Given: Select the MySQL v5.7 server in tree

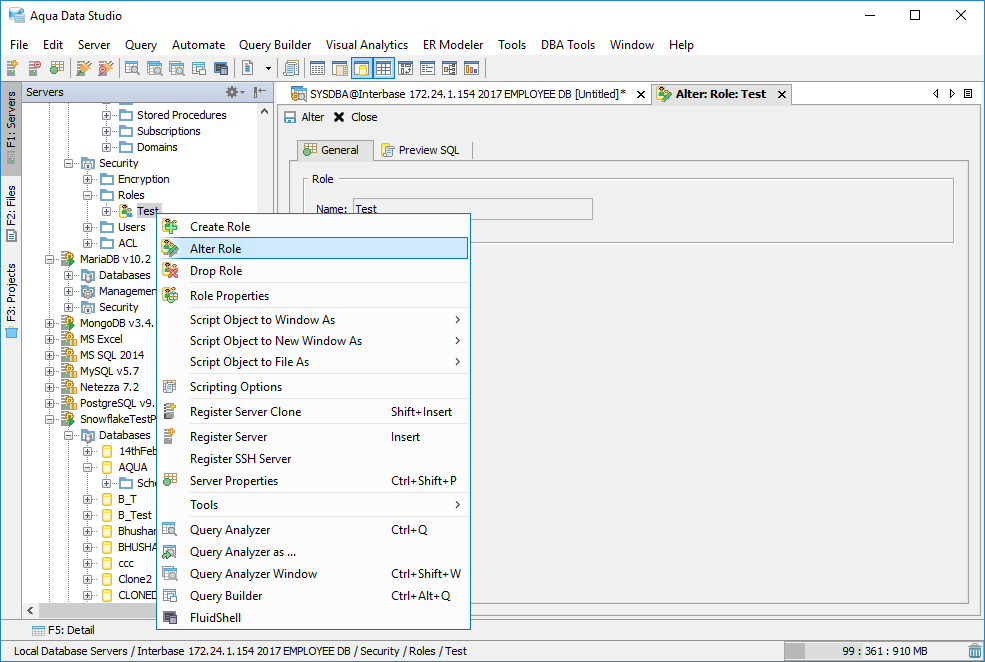Looking at the screenshot, I should tap(109, 371).
